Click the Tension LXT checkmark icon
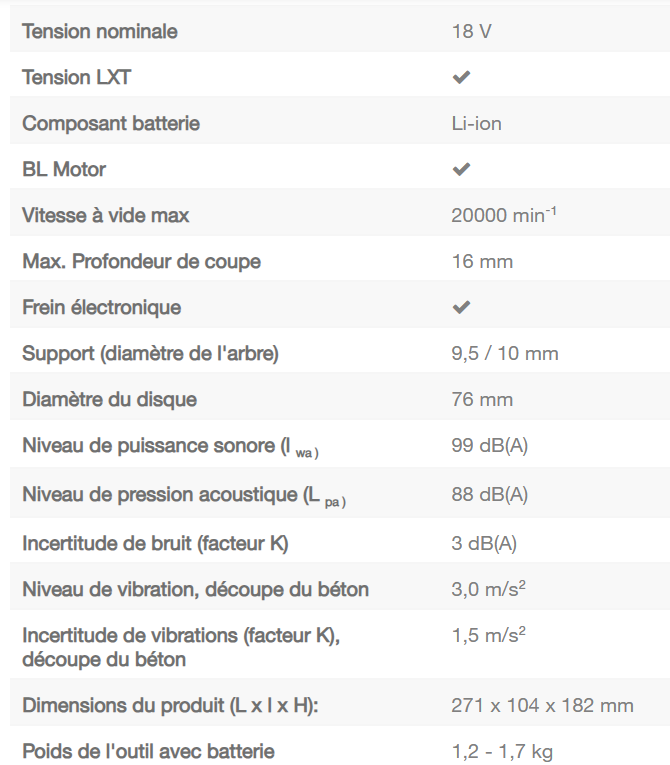The image size is (670, 765). coord(461,77)
